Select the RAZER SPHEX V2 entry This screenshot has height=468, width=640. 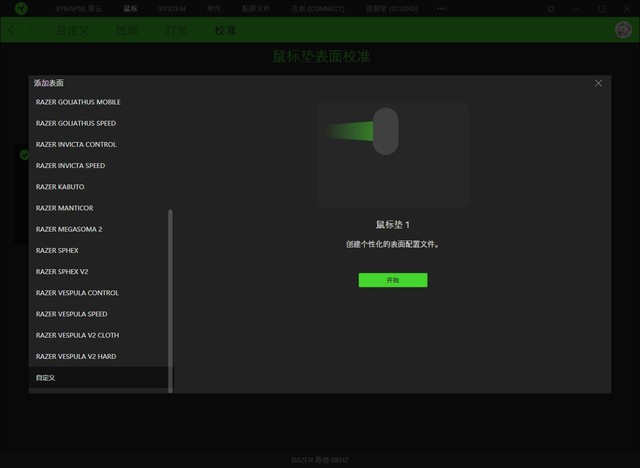pos(101,272)
